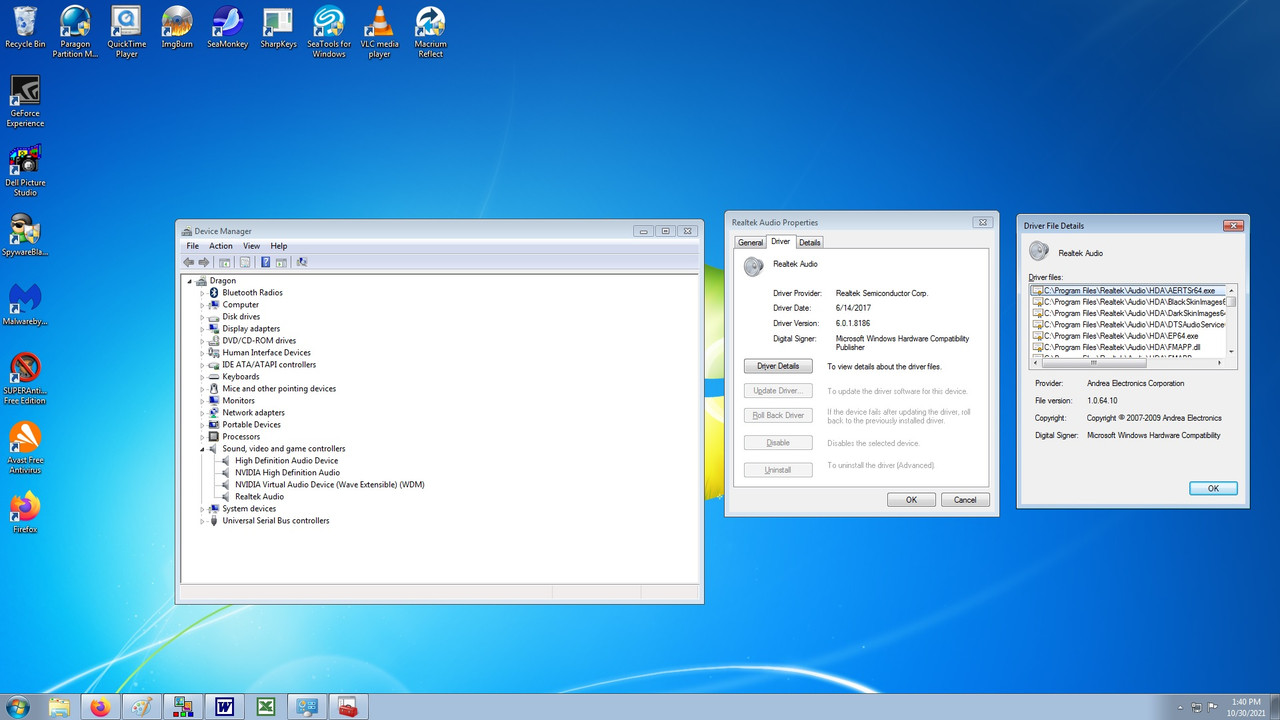Expand the Computer node
1280x720 pixels.
pyautogui.click(x=202, y=305)
